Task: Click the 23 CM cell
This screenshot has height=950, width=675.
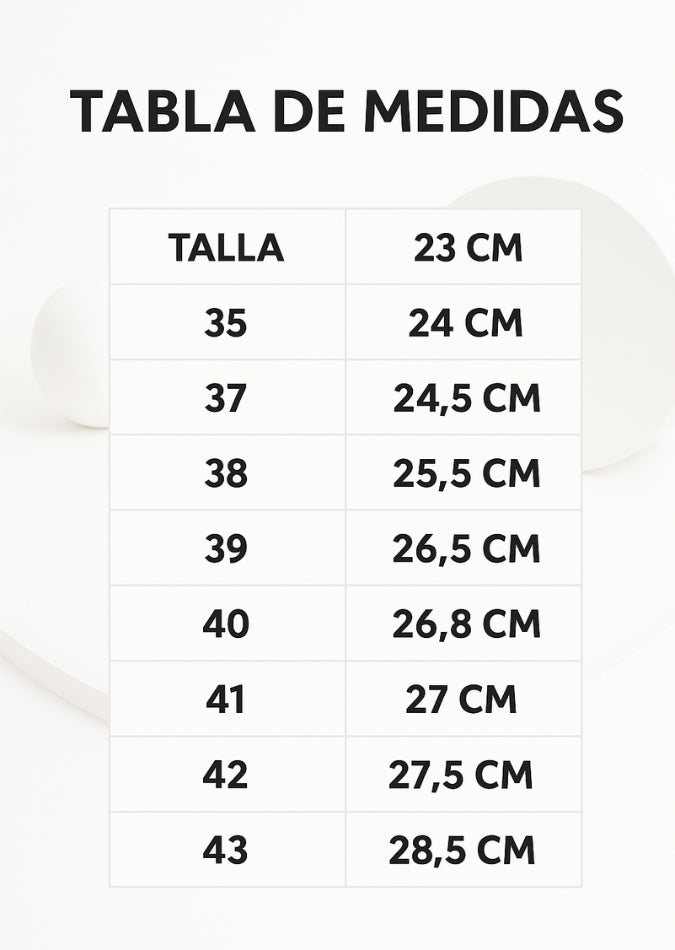Action: [467, 248]
